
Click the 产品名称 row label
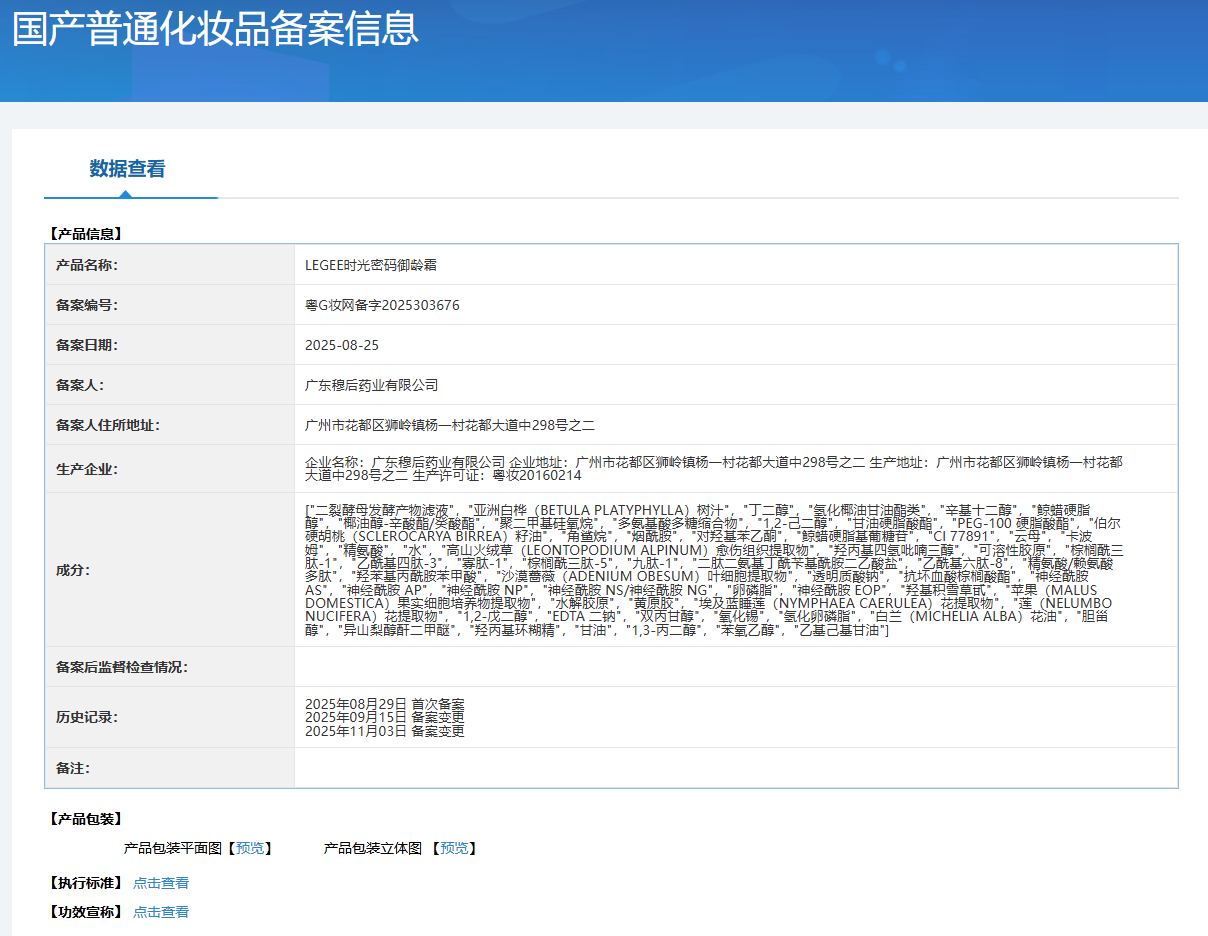(88, 265)
